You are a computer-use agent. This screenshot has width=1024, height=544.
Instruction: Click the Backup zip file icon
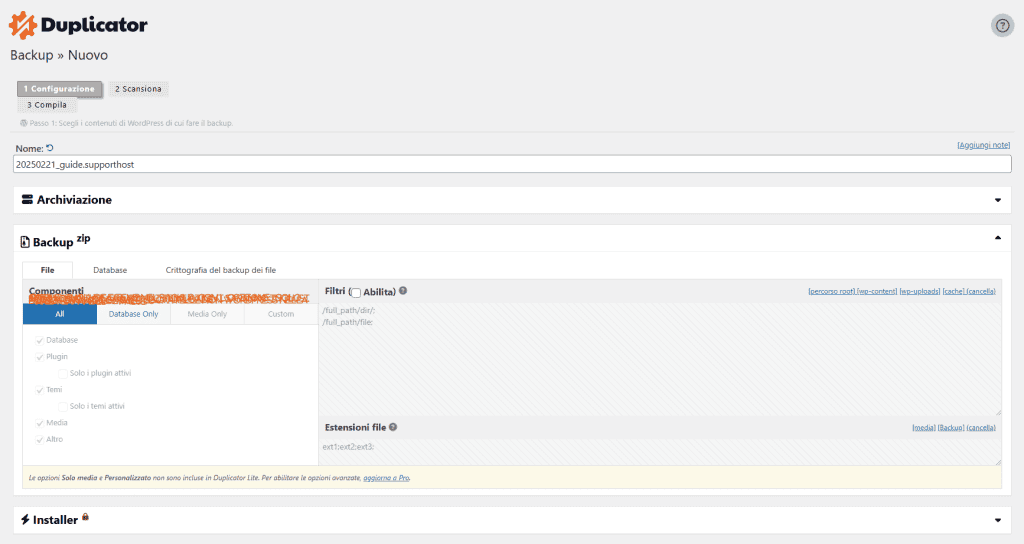pos(25,242)
